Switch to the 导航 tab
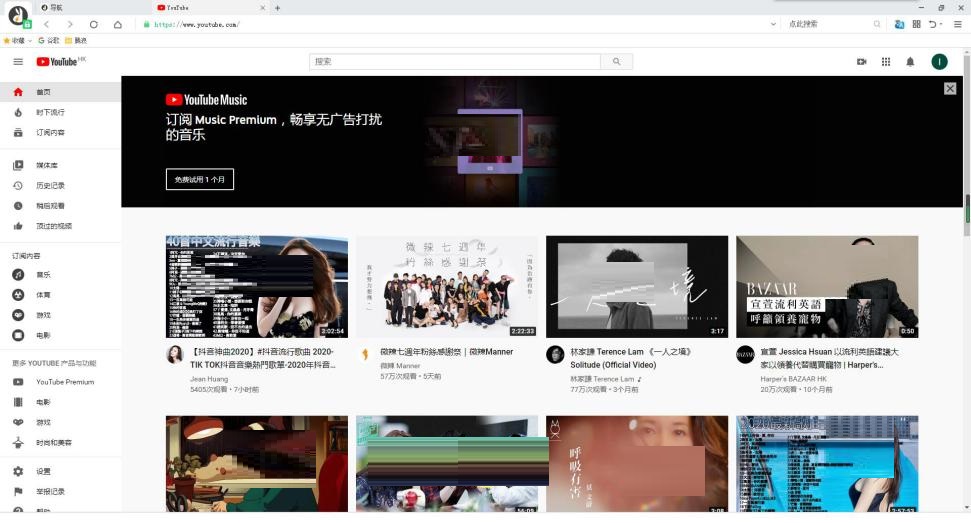The image size is (971, 523). point(93,7)
